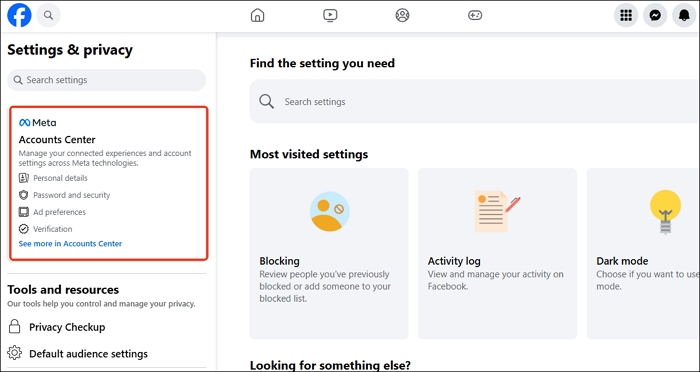Click the Default audience settings gear icon

15,353
